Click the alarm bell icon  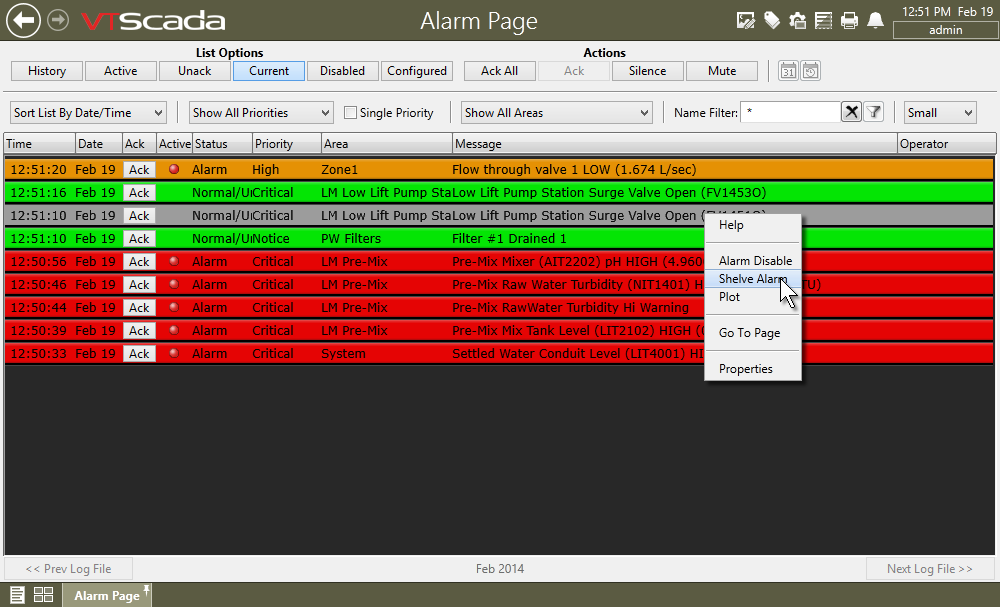(x=875, y=20)
